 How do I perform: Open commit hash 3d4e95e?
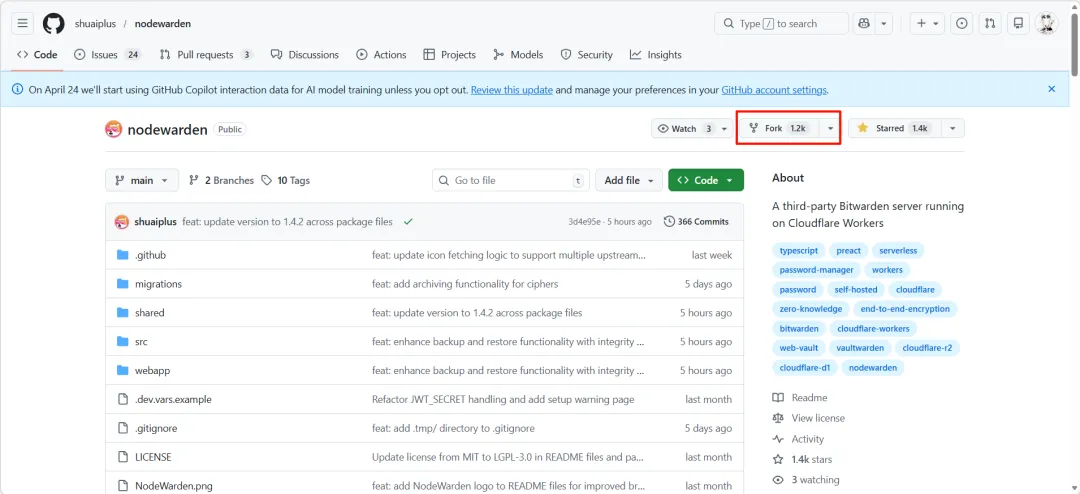pos(584,222)
